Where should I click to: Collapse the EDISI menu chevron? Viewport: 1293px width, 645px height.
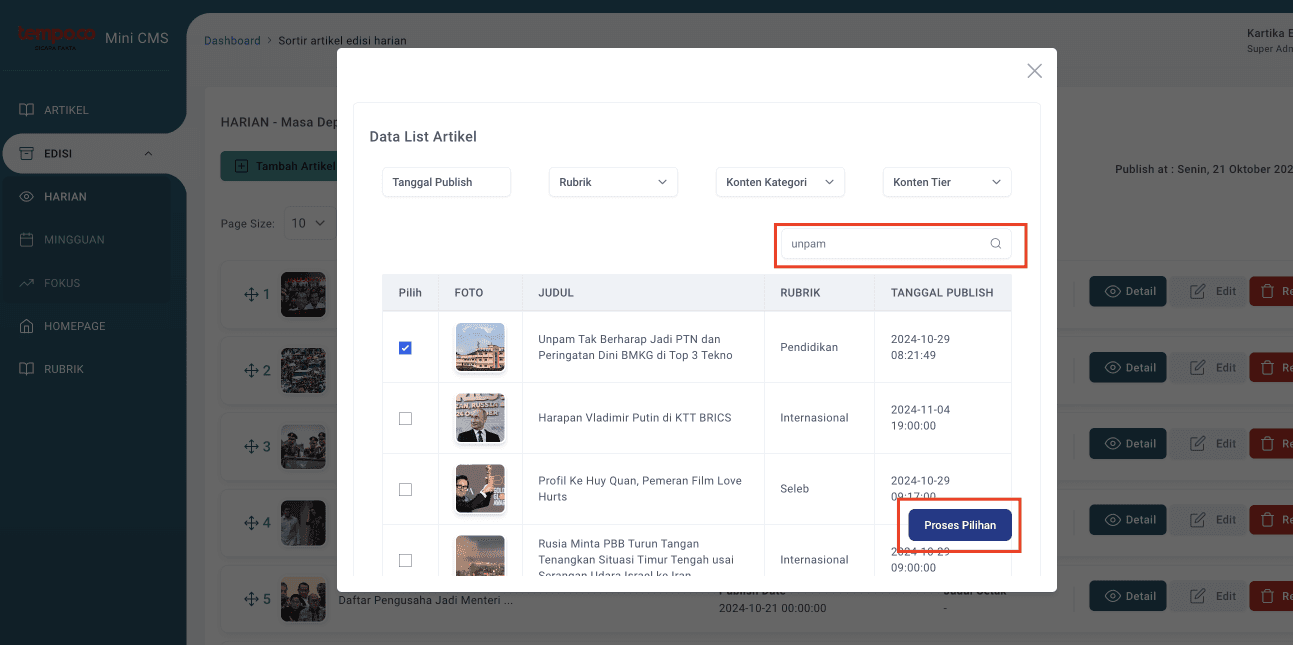click(x=148, y=154)
